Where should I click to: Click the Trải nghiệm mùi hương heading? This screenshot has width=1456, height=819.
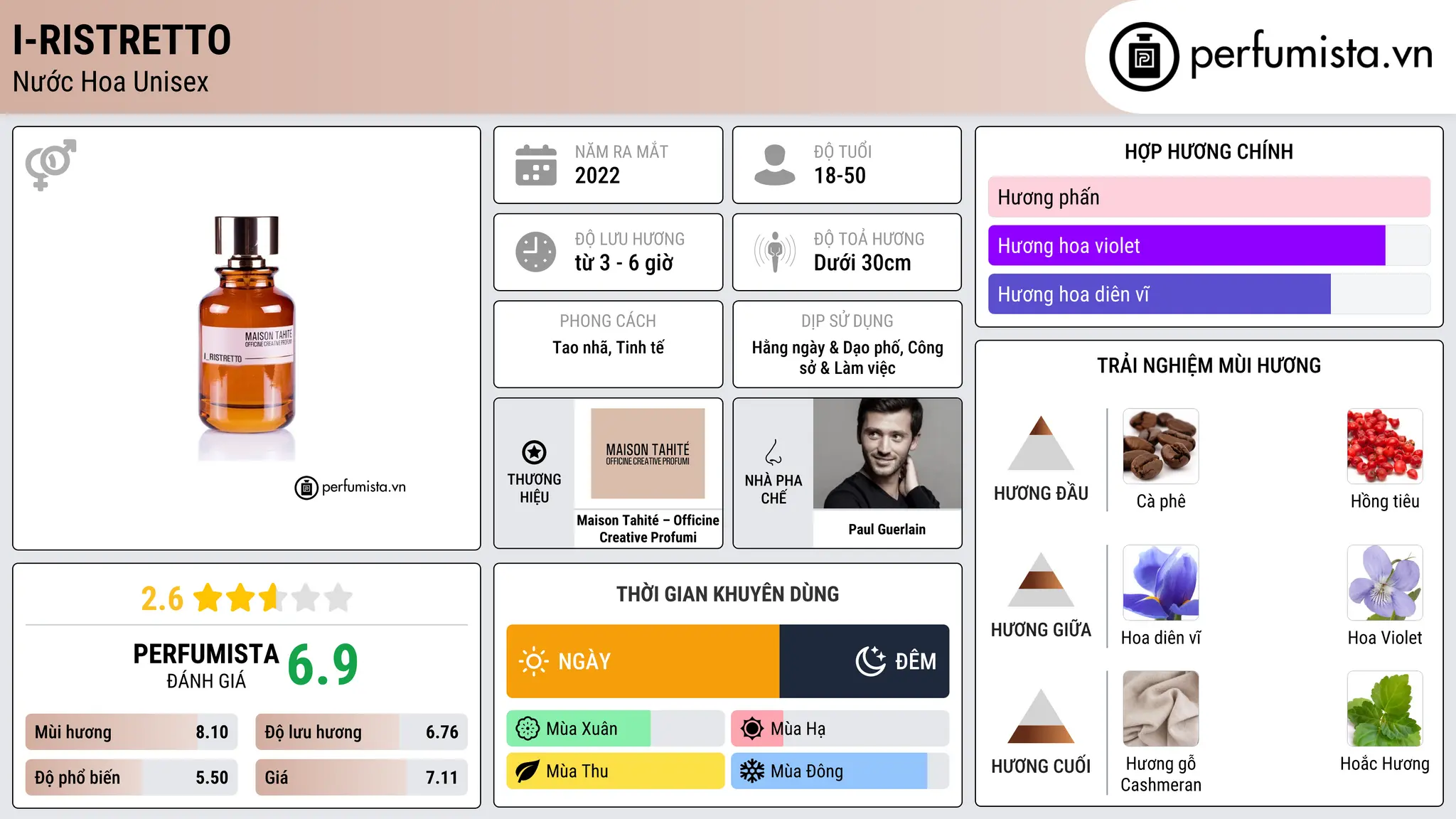(x=1209, y=365)
